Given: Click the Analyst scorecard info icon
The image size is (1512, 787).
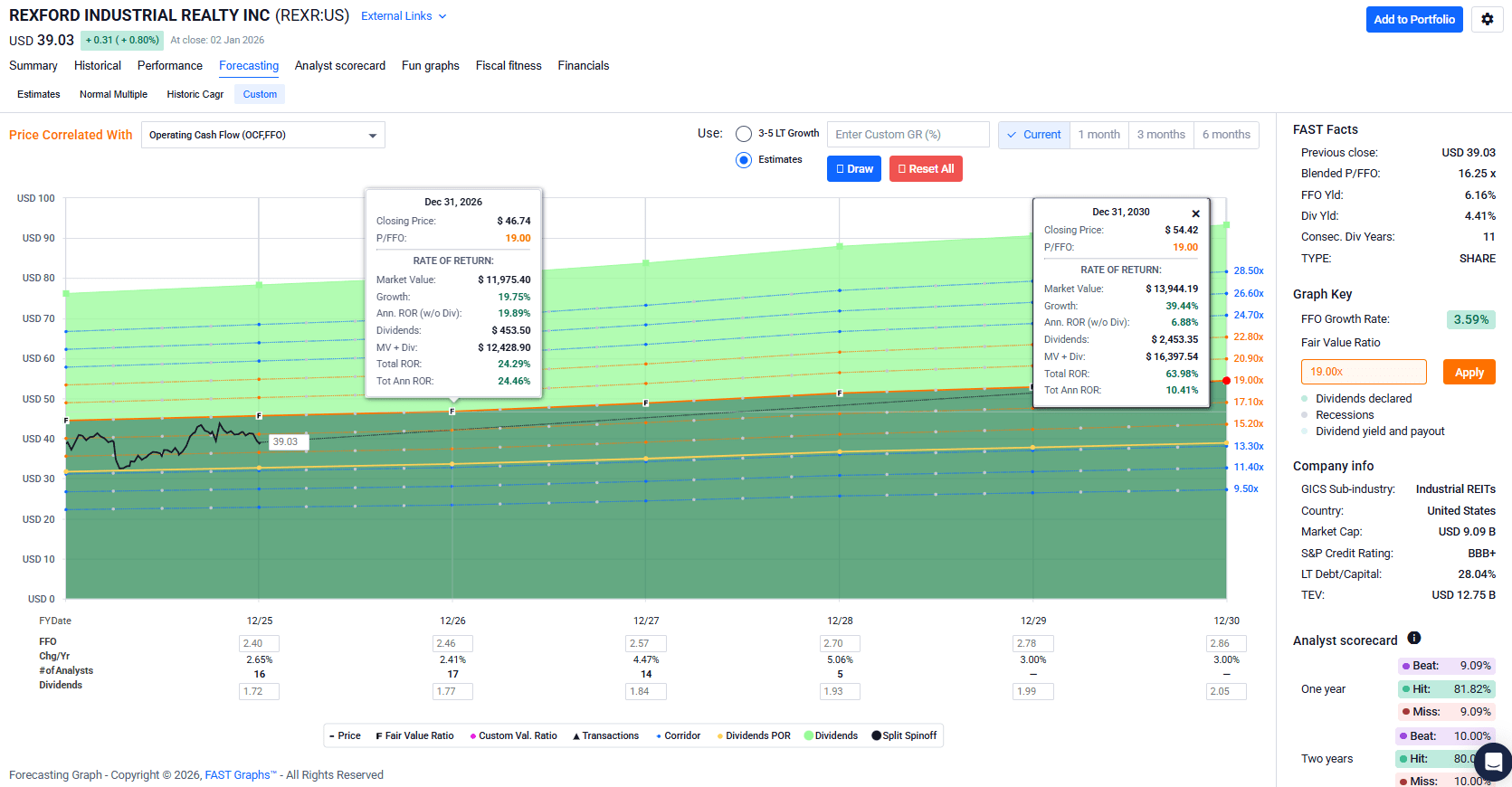Looking at the screenshot, I should [1414, 639].
